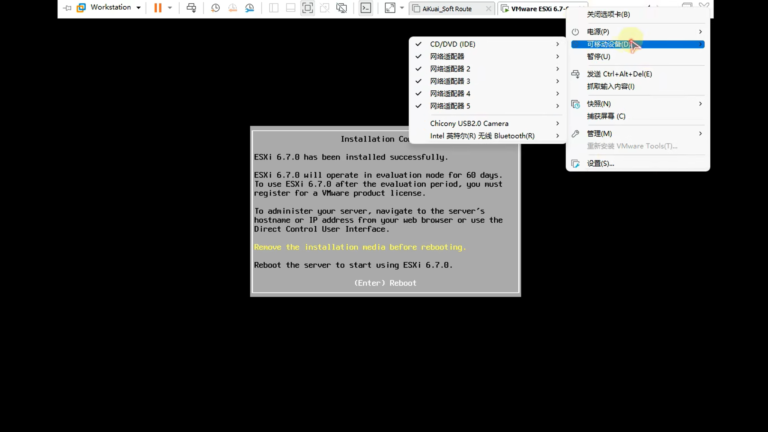Click the wrench icon beside 管理(M)
Image resolution: width=768 pixels, height=432 pixels.
coord(576,134)
